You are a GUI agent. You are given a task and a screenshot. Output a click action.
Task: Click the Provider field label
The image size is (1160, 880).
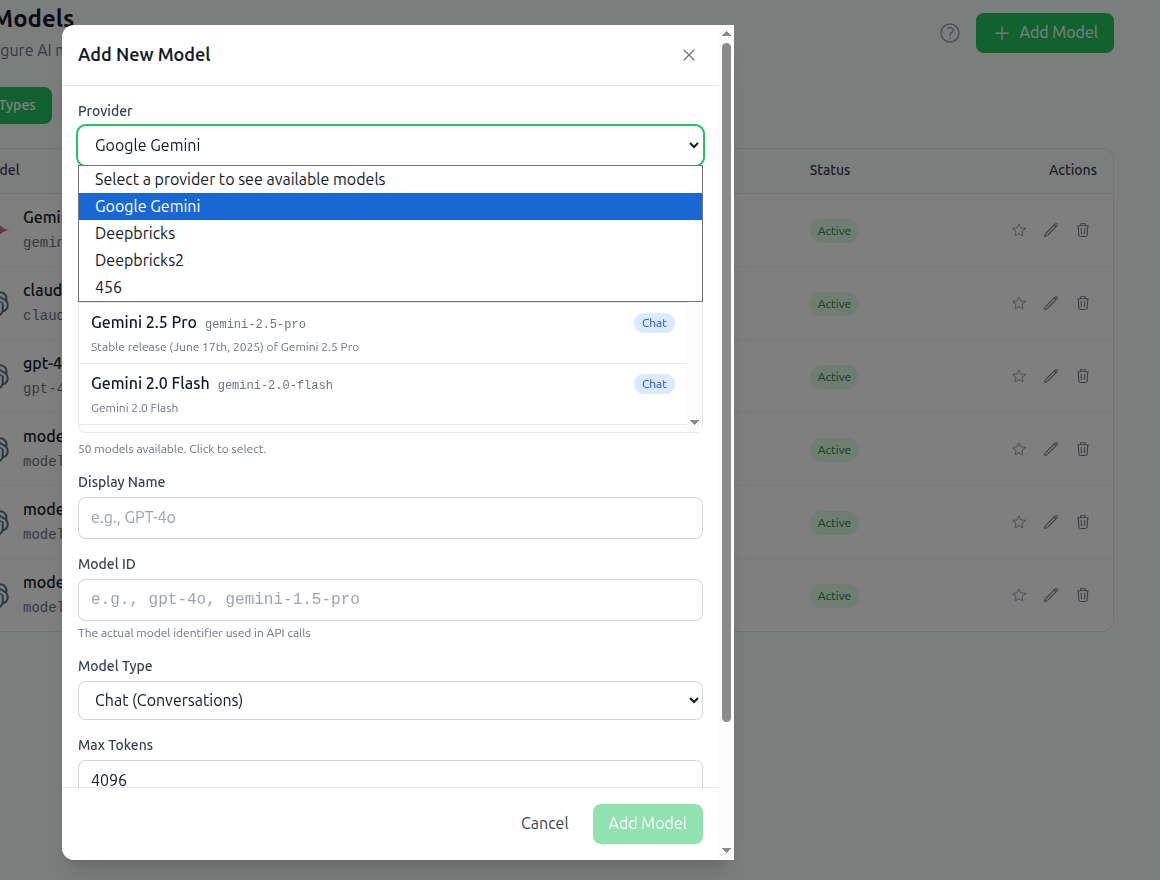[x=105, y=111]
